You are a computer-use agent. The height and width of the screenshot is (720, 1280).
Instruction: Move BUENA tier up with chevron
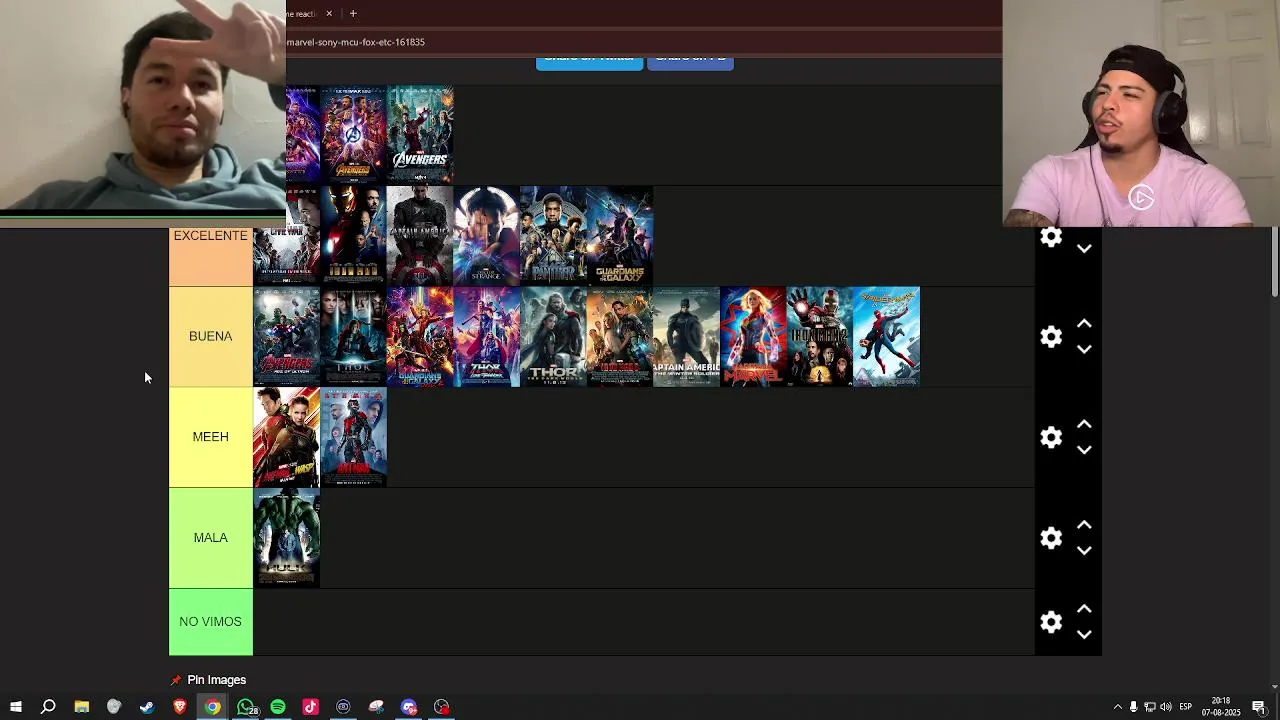coord(1084,324)
